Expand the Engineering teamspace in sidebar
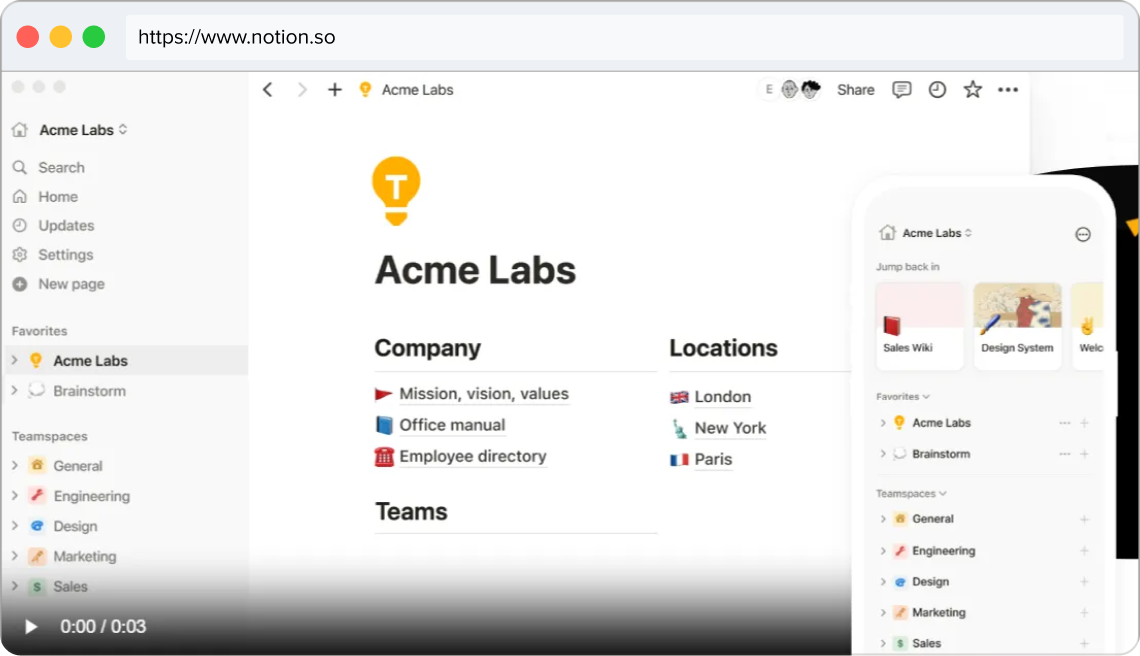 15,495
